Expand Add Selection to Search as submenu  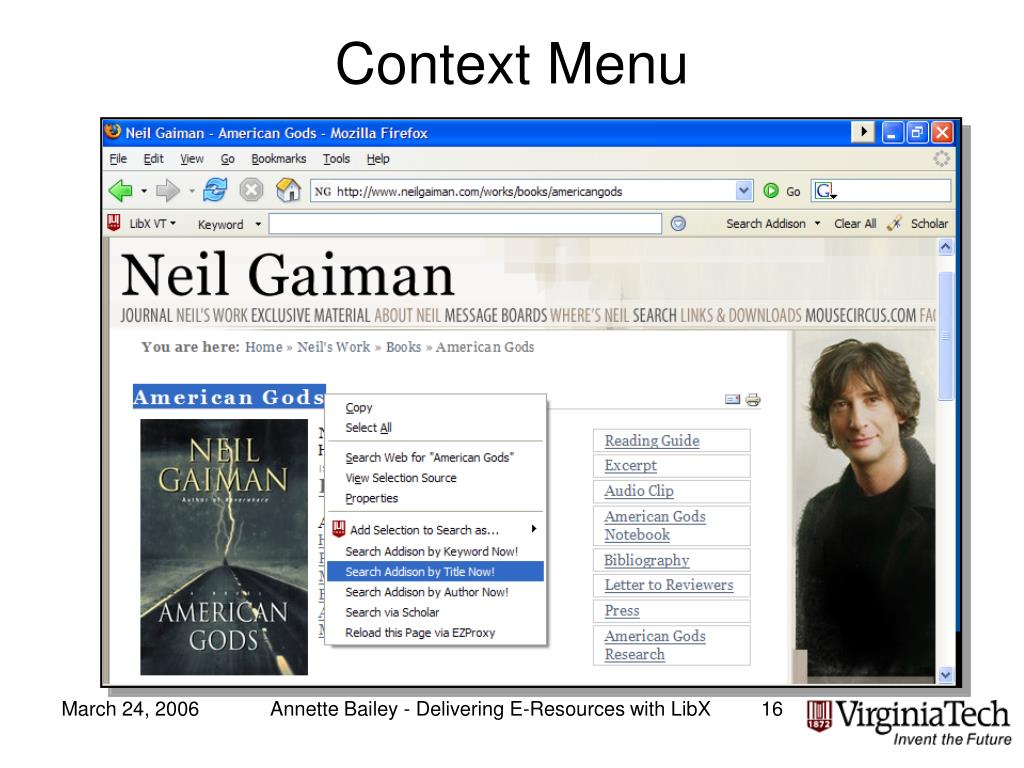click(x=534, y=529)
